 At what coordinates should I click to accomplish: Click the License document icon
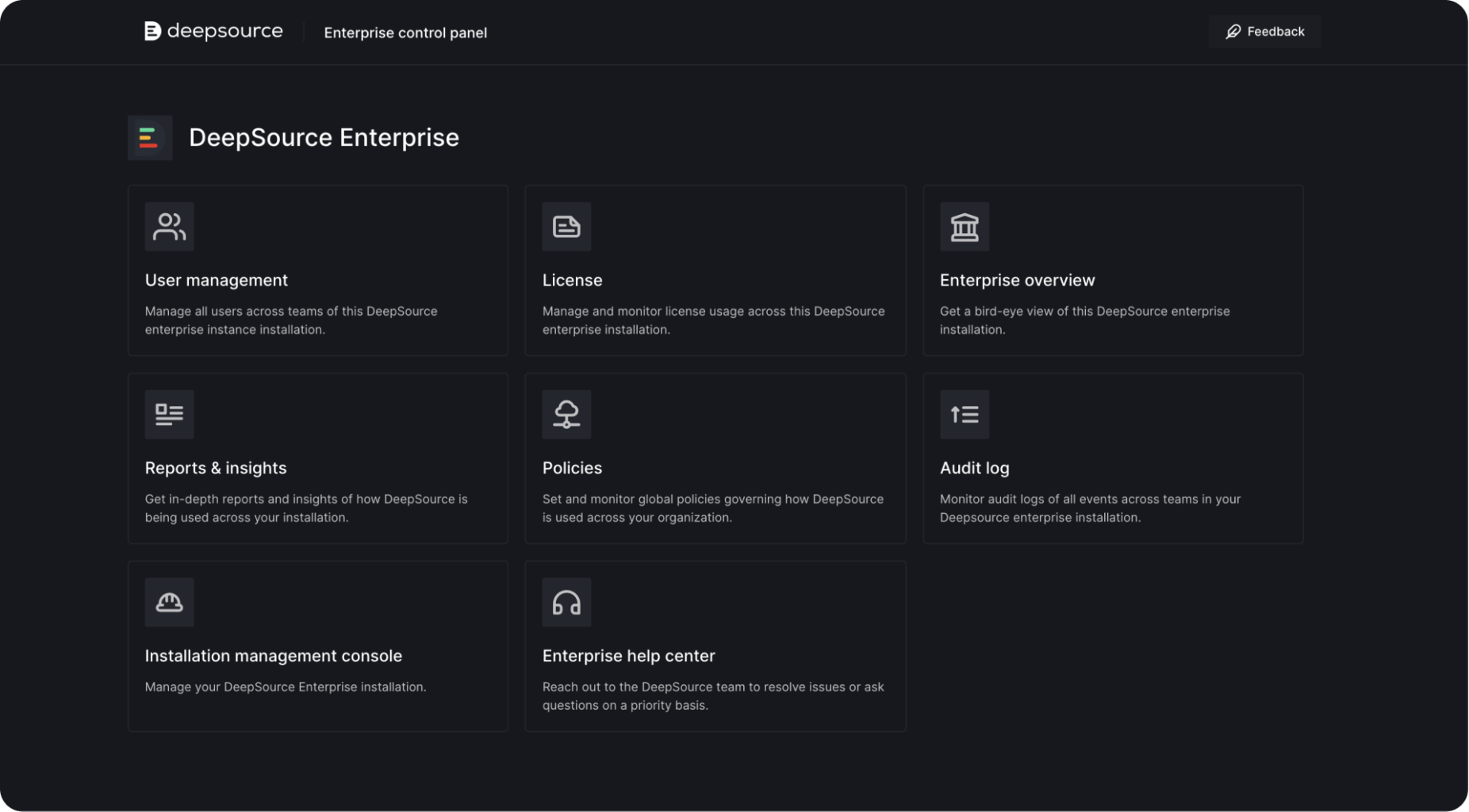pyautogui.click(x=566, y=227)
